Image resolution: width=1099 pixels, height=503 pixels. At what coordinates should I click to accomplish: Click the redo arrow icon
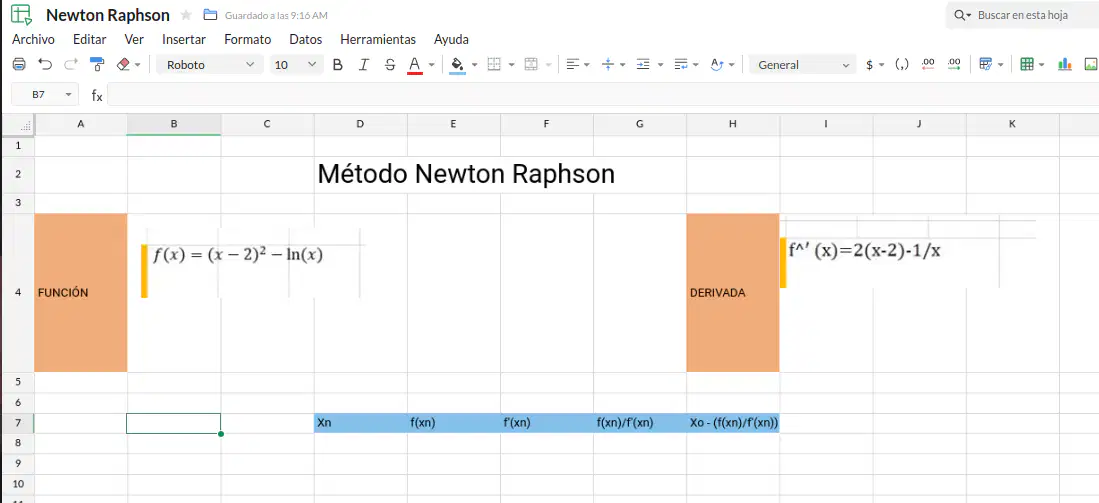pyautogui.click(x=71, y=64)
